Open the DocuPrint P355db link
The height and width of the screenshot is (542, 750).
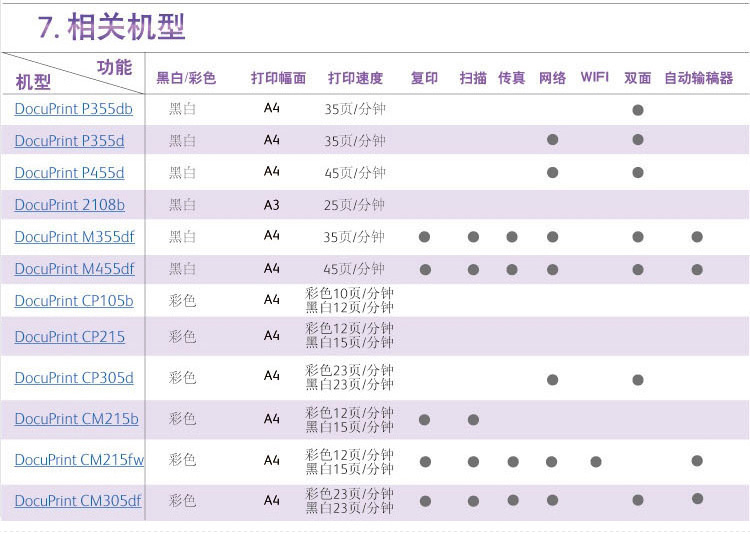pyautogui.click(x=74, y=109)
